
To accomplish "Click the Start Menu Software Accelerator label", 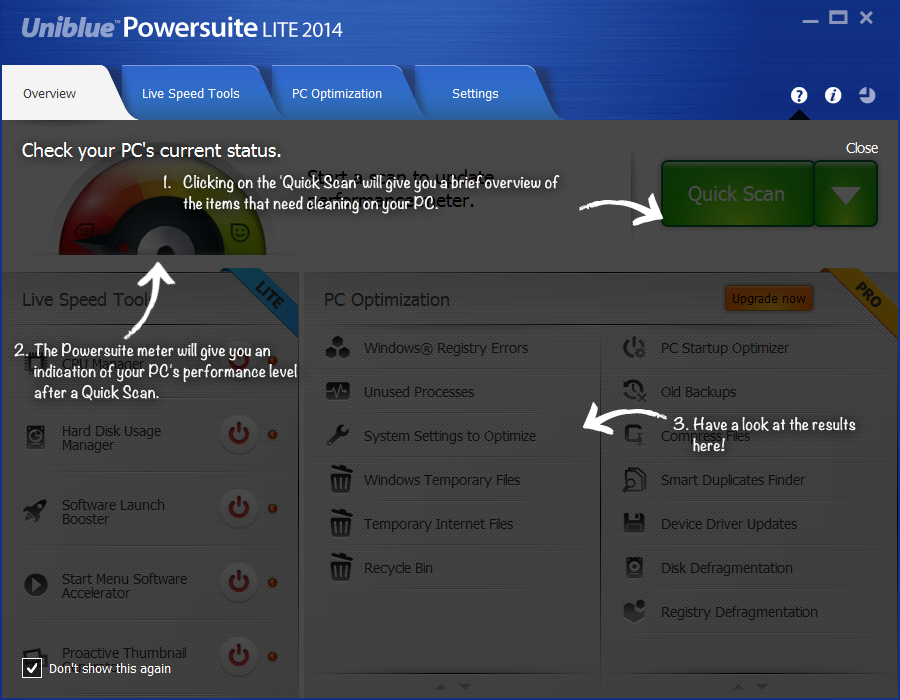I will [x=124, y=586].
